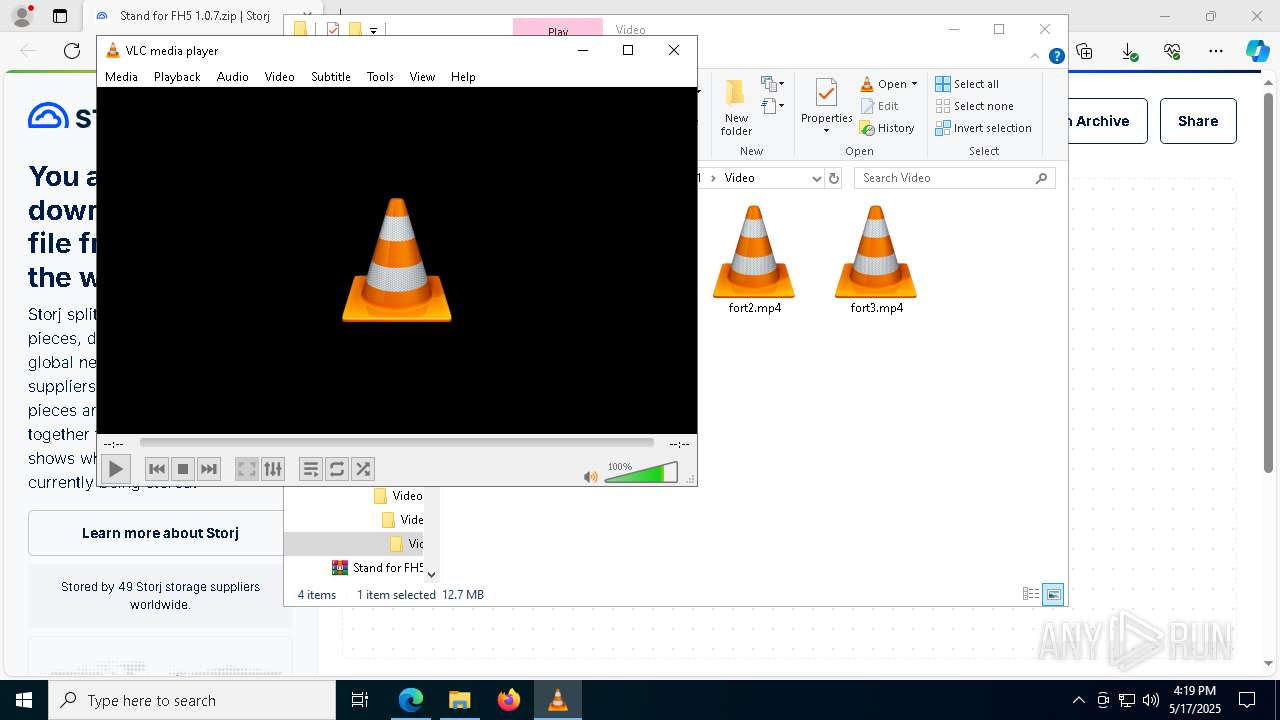Click VLC previous media button

157,469
